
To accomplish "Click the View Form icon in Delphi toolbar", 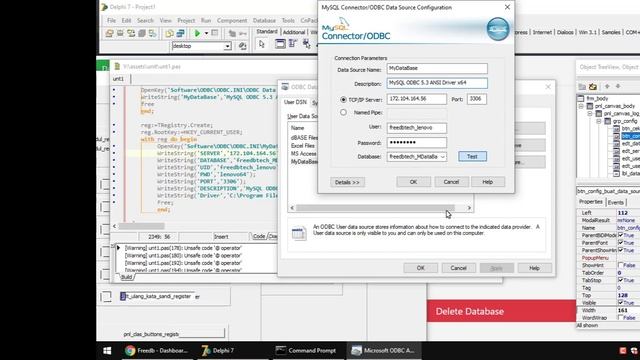I will point(180,33).
